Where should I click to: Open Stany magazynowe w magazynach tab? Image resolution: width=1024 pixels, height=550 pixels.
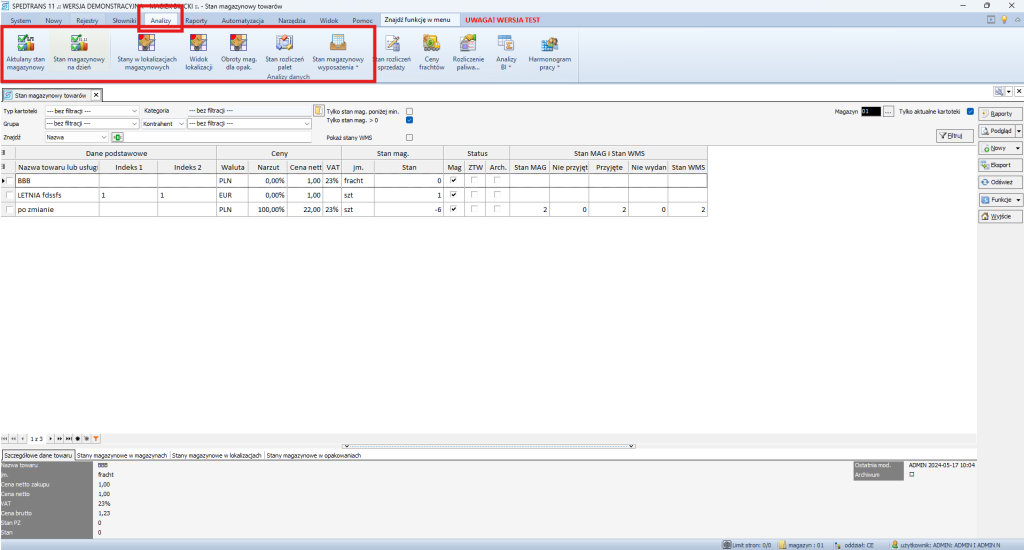click(122, 455)
